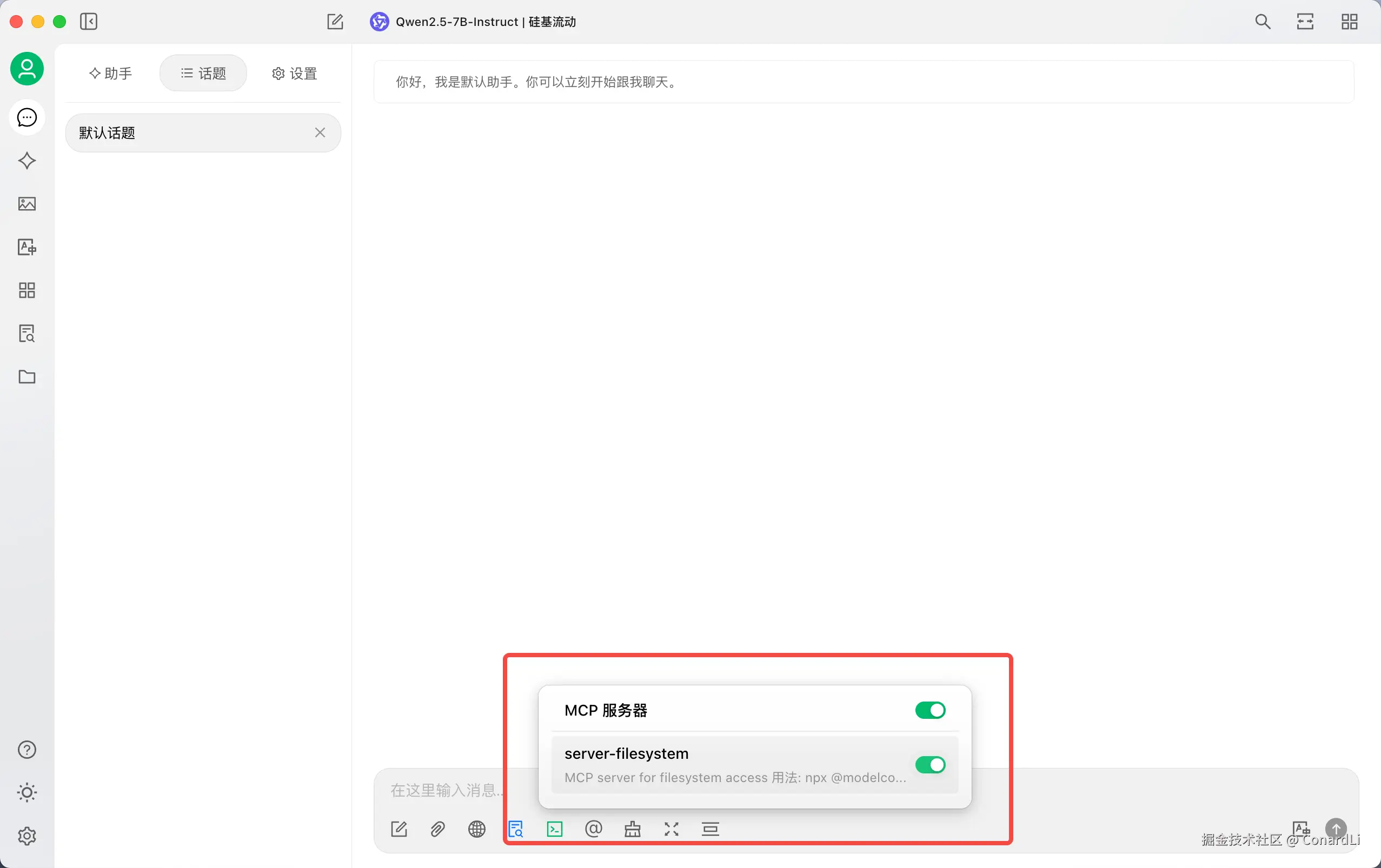Open the knowledge base sidebar icon

(x=27, y=333)
